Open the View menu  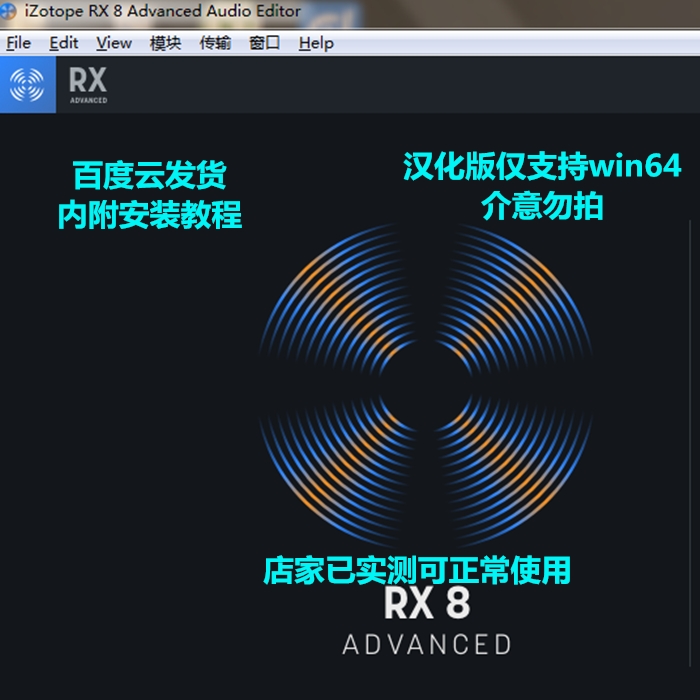pos(114,43)
